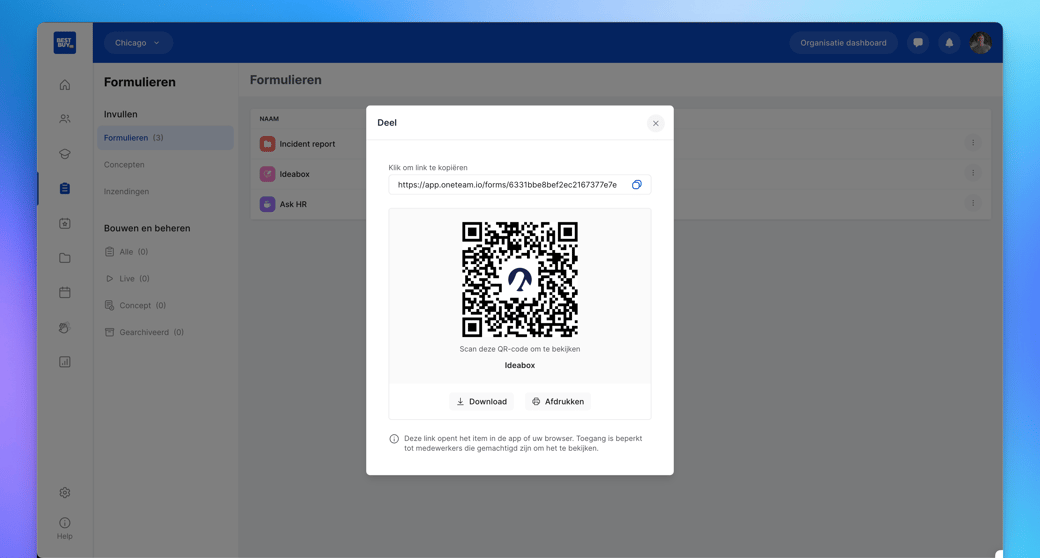Open the people icon in sidebar

tap(64, 119)
